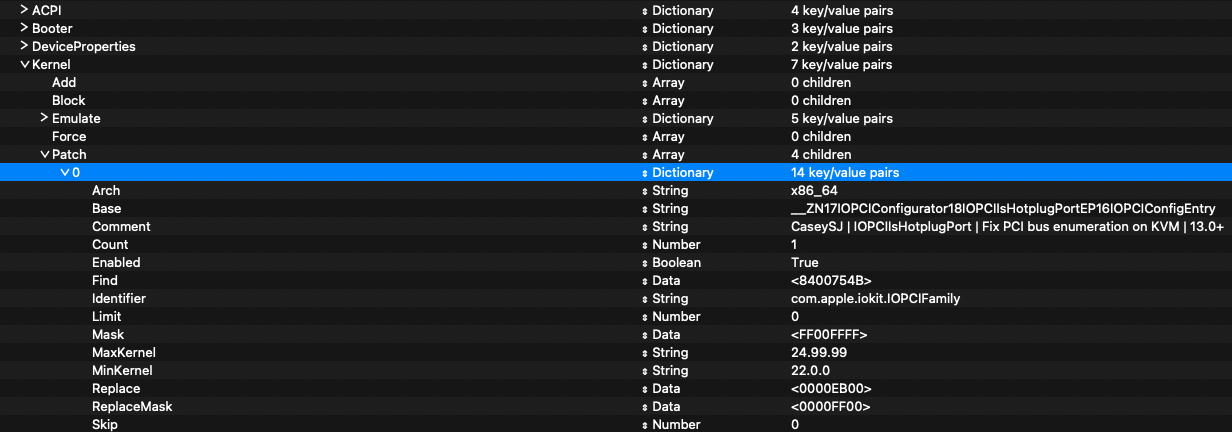The image size is (1232, 432).
Task: Collapse patch item 0 disclosure arrow
Action: click(65, 172)
